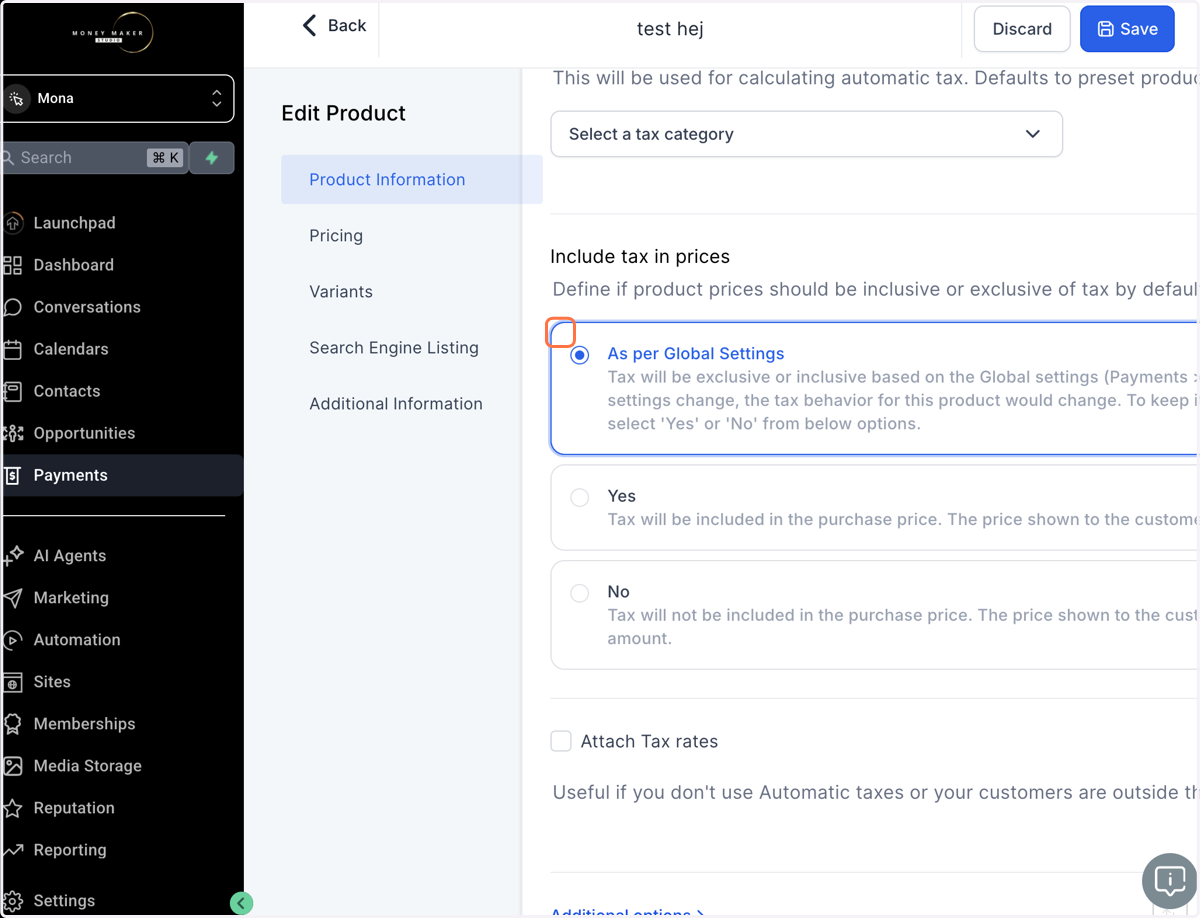Select the No tax-exclusive radio option
This screenshot has width=1200, height=918.
pos(579,593)
